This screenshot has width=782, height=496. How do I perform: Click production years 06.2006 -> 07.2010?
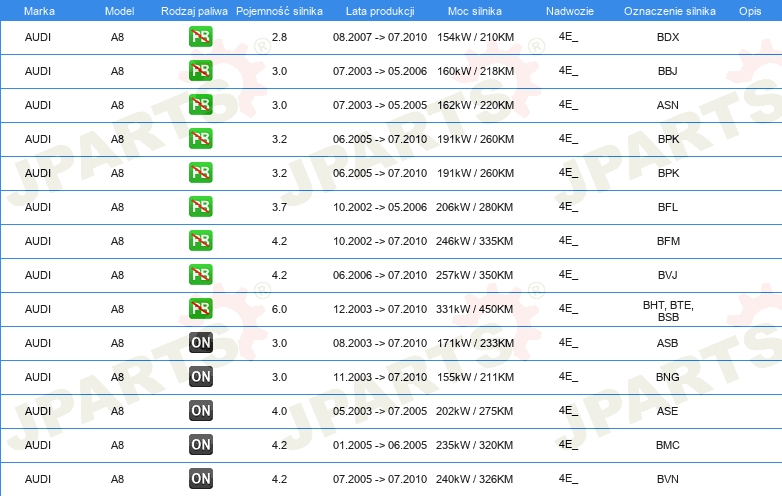tap(380, 275)
